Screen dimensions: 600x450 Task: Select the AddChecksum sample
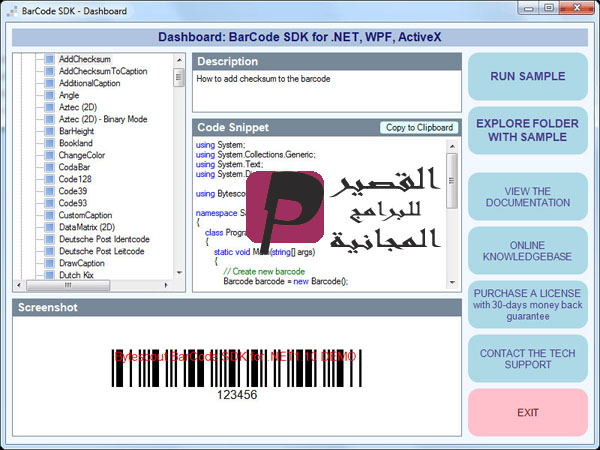[85, 59]
